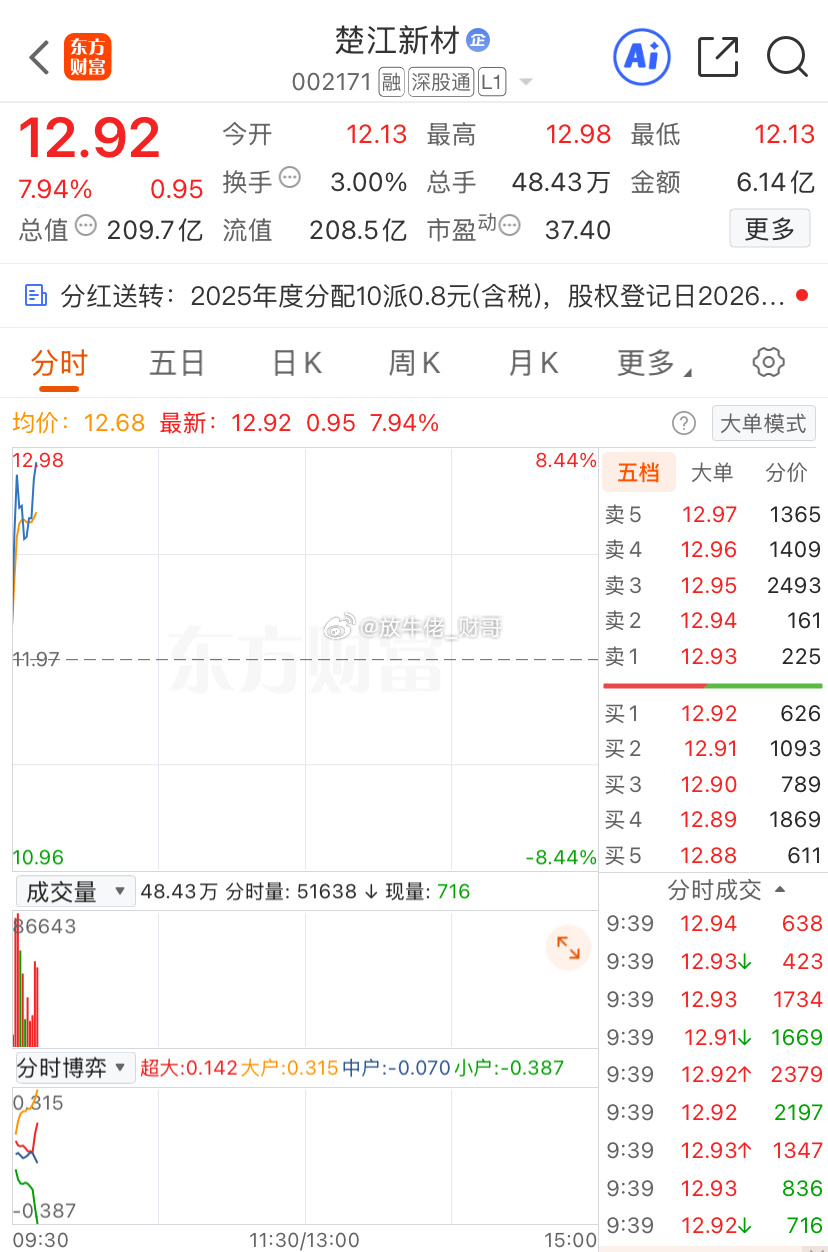Screen dimensions: 828x1252
Task: Collapse the 分时成交 list header
Action: (x=725, y=889)
